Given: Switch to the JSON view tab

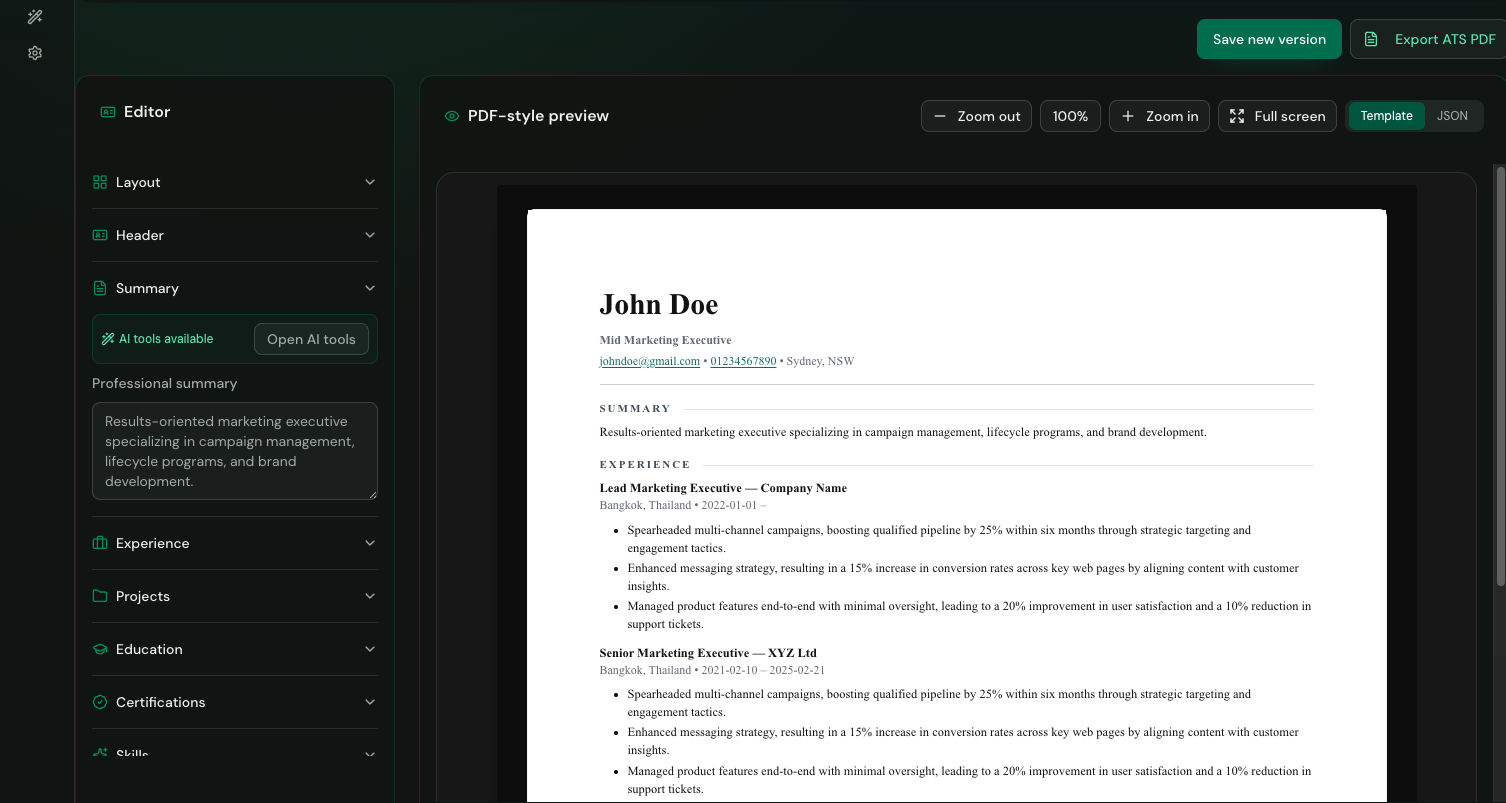Looking at the screenshot, I should pyautogui.click(x=1452, y=115).
